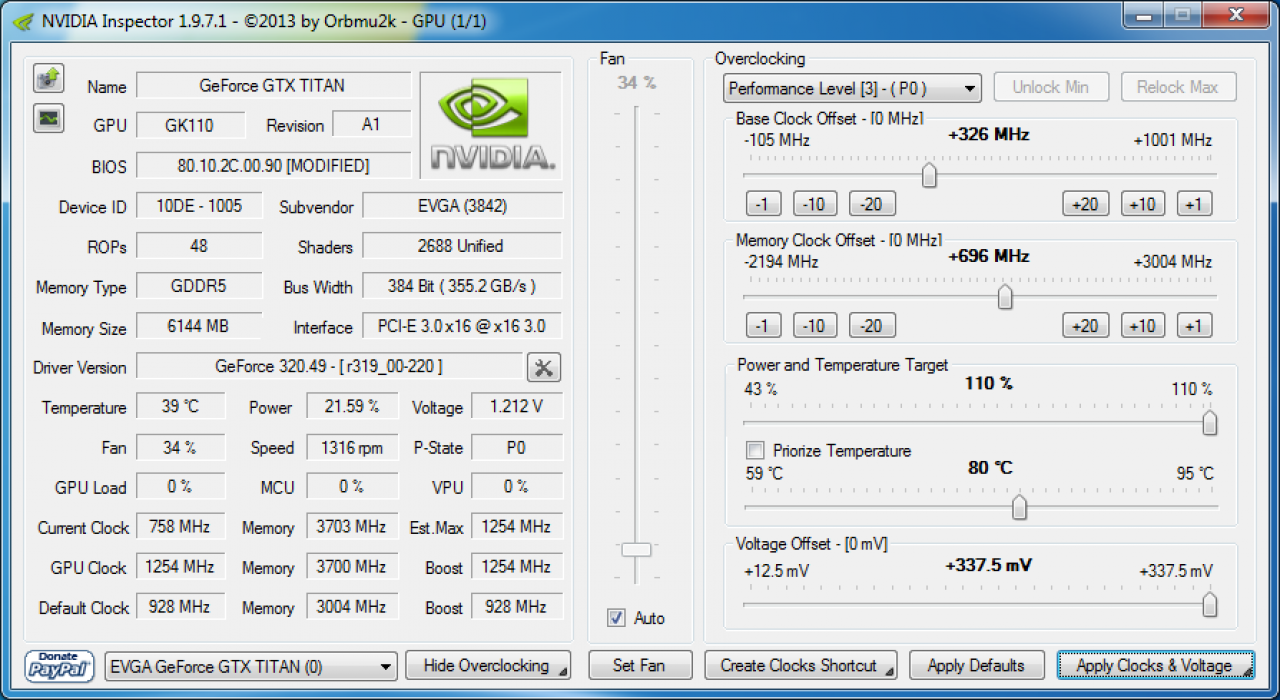Increase Base Clock Offset by 1
1280x700 pixels.
[x=1194, y=204]
